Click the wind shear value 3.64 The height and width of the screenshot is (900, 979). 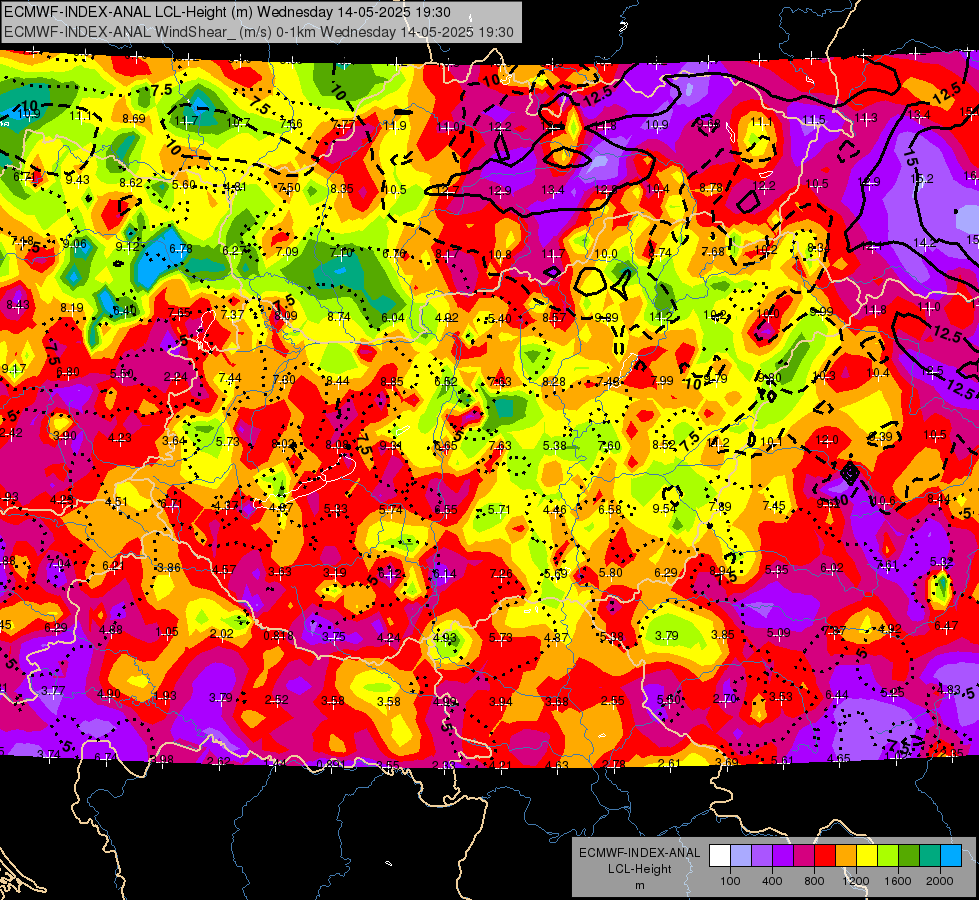tap(174, 440)
